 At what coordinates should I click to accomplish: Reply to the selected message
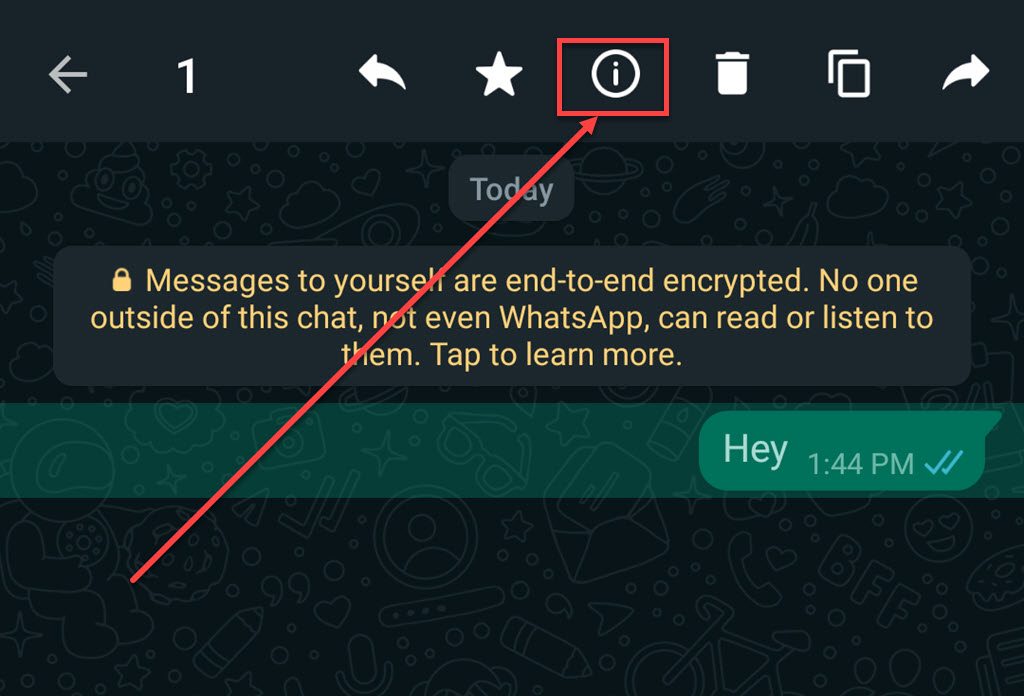click(383, 73)
